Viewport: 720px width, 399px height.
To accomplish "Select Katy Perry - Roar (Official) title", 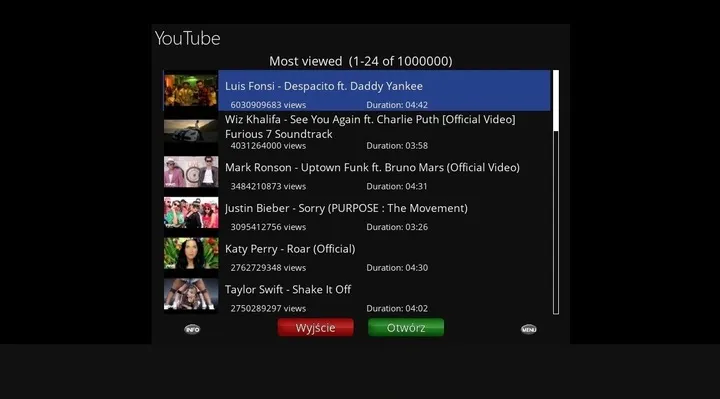I will coord(290,249).
